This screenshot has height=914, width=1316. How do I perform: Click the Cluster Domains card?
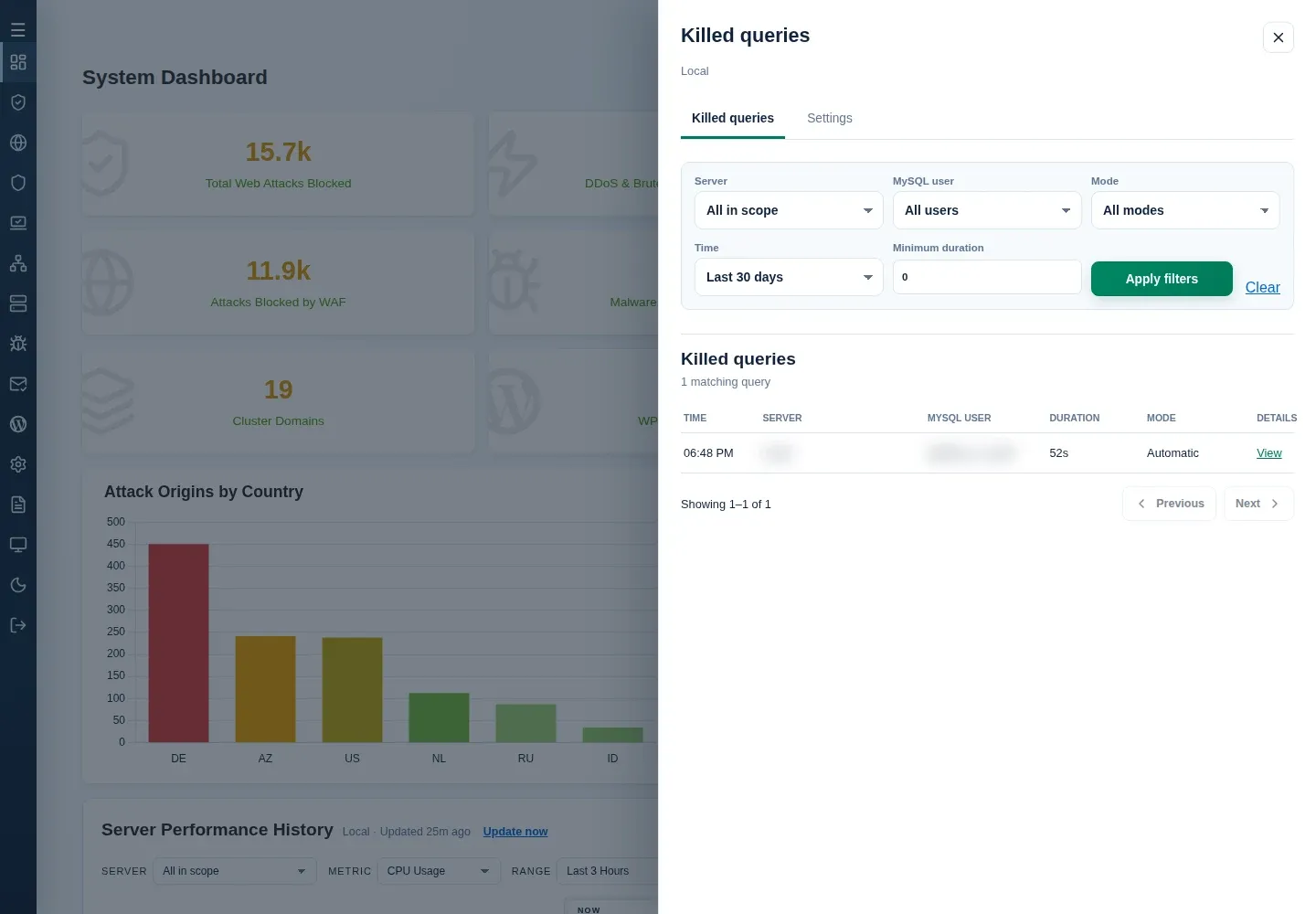click(278, 402)
